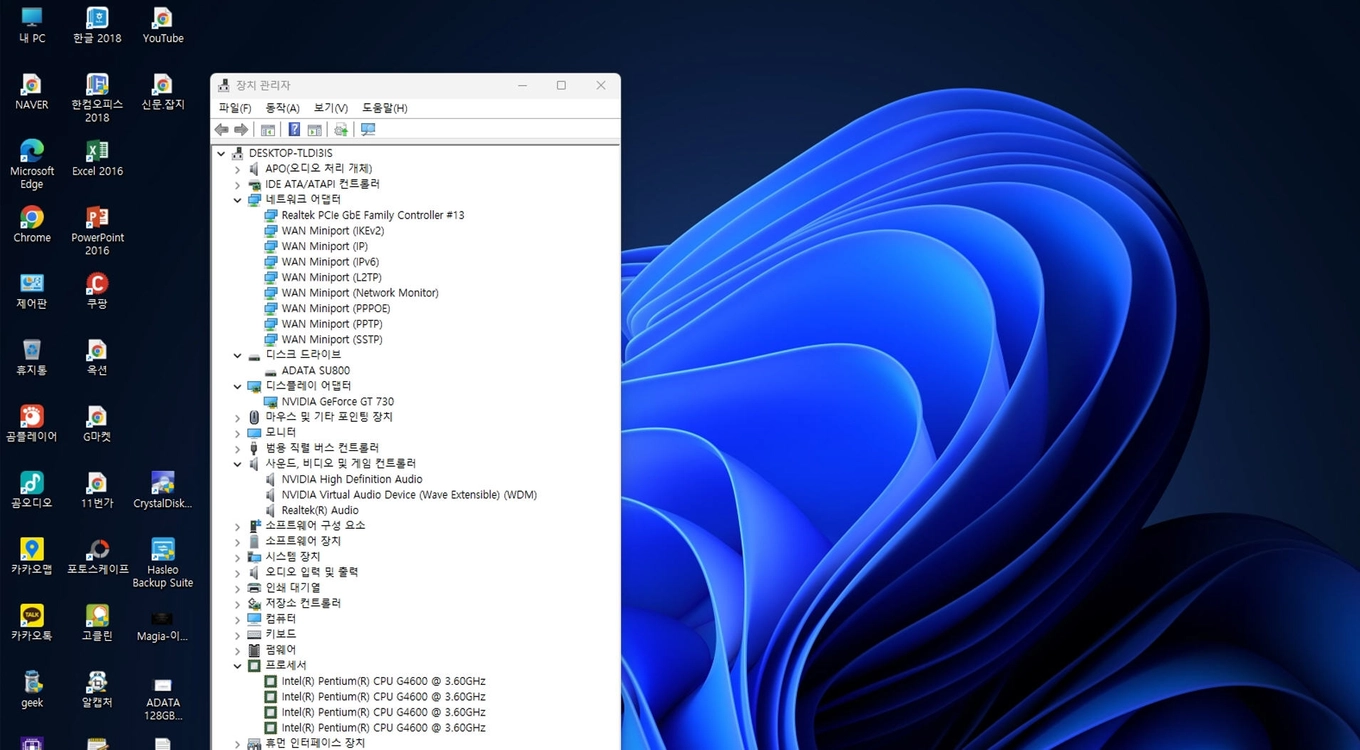Select Realtek(R) Audio device
This screenshot has height=750, width=1360.
tap(320, 511)
